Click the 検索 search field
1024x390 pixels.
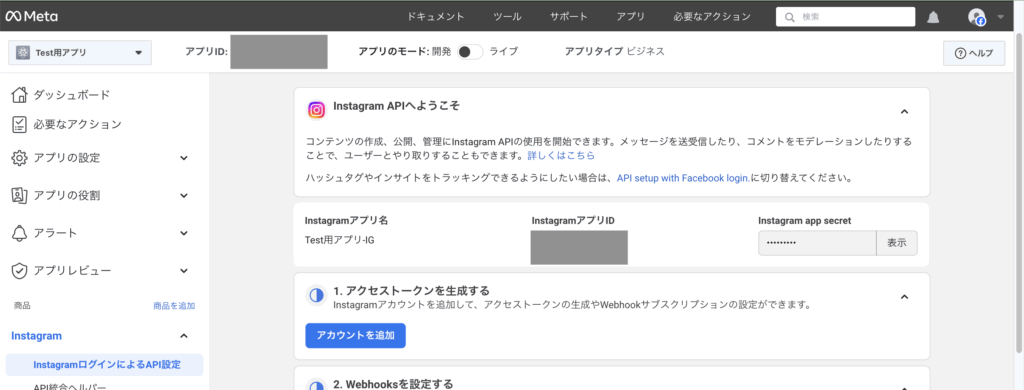coord(846,17)
